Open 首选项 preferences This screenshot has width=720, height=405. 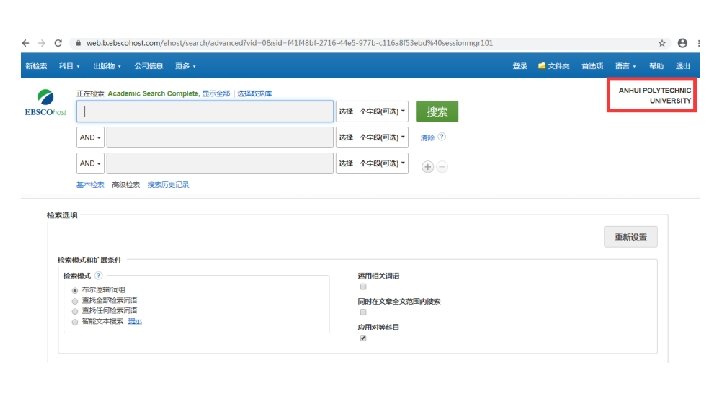point(592,66)
